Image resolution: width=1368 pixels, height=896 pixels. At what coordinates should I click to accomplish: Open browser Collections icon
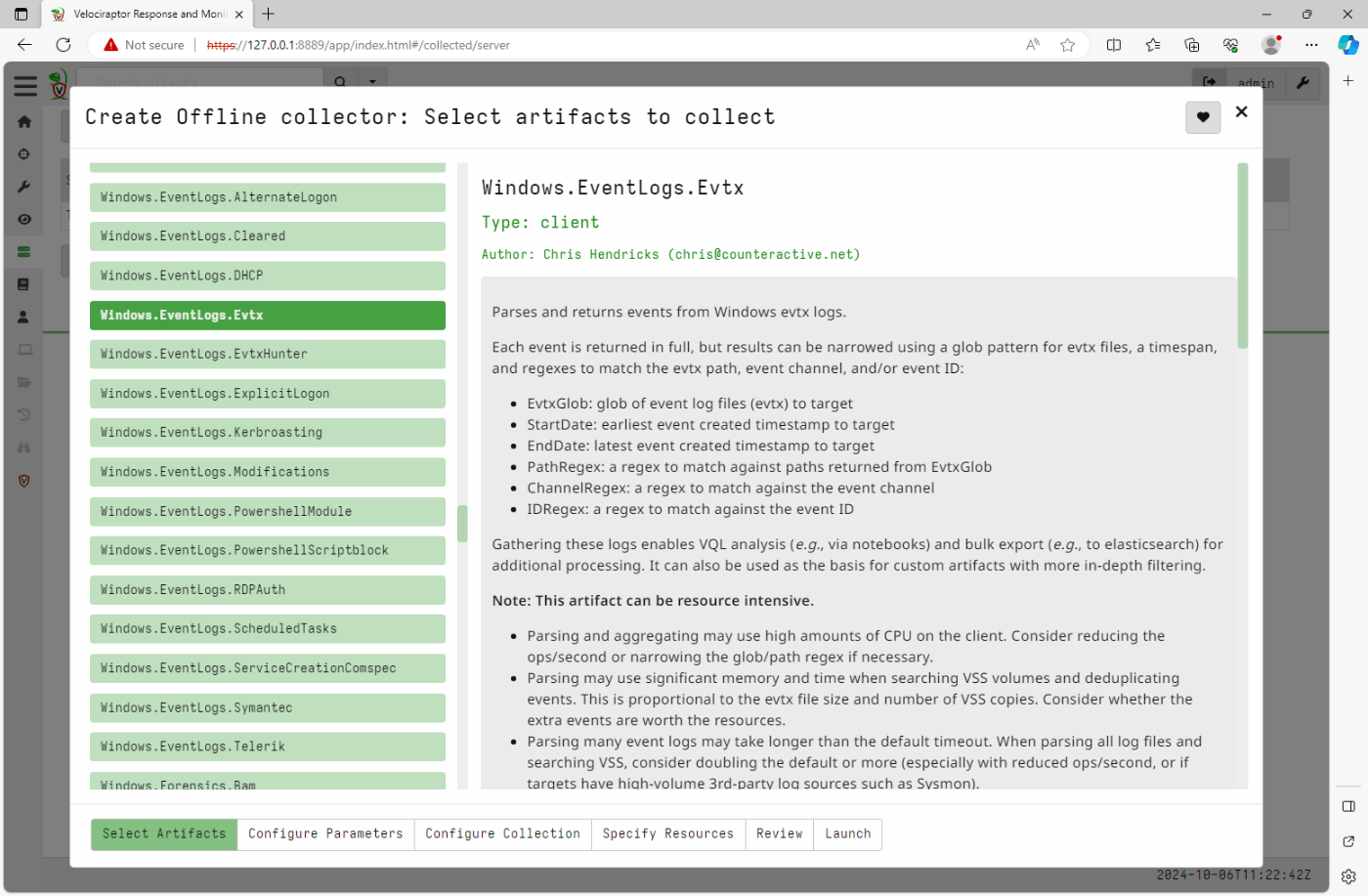1192,45
